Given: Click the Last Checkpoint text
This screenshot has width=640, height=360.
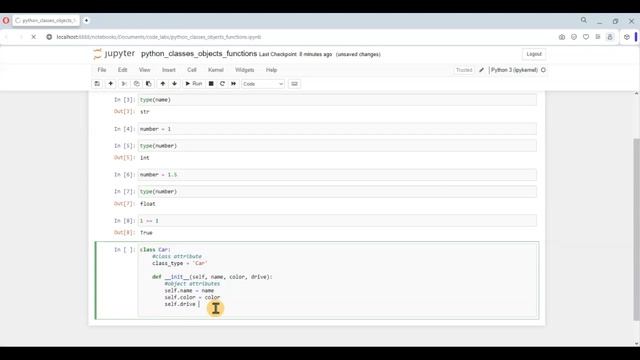Looking at the screenshot, I should point(296,54).
